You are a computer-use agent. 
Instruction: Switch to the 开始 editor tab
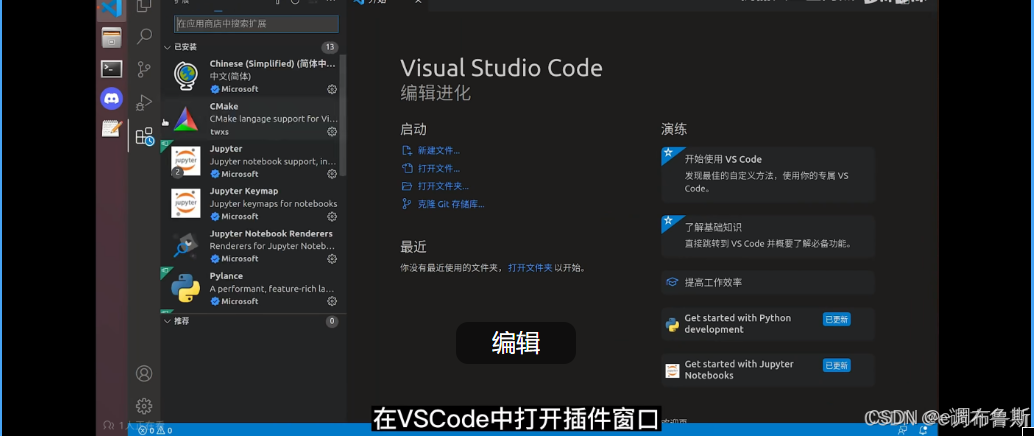point(387,3)
